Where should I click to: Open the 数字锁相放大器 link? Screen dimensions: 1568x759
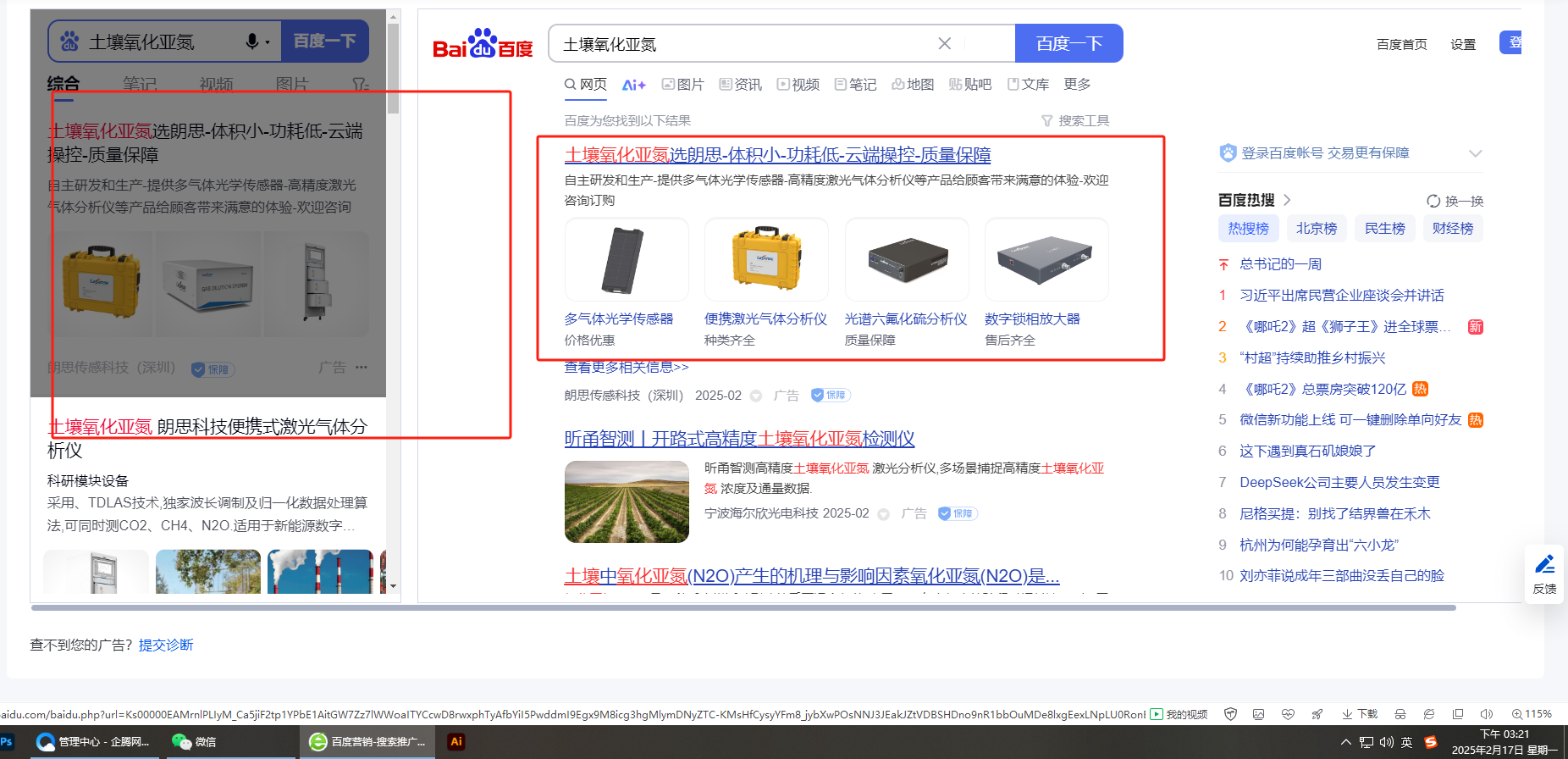click(1032, 319)
